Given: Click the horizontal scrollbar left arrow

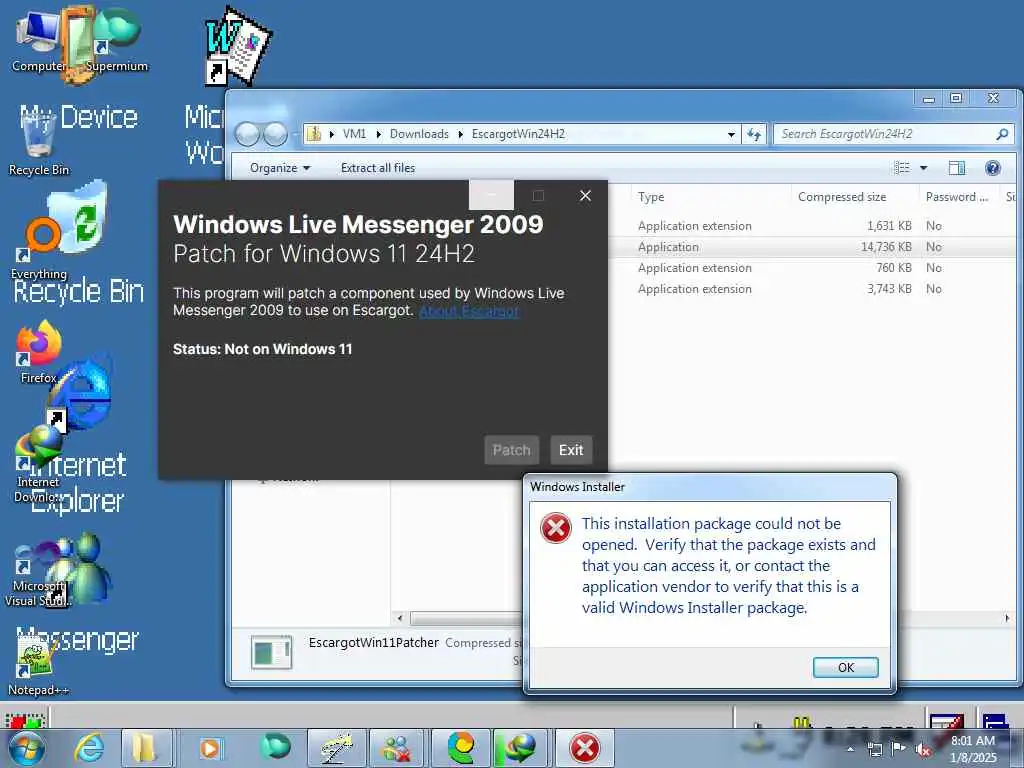Looking at the screenshot, I should [400, 618].
